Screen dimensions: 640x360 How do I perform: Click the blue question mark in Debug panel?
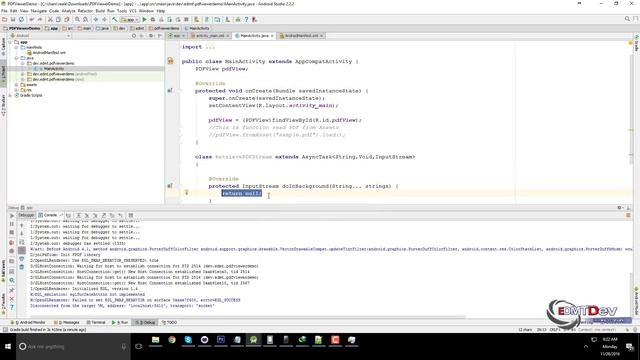[12, 307]
